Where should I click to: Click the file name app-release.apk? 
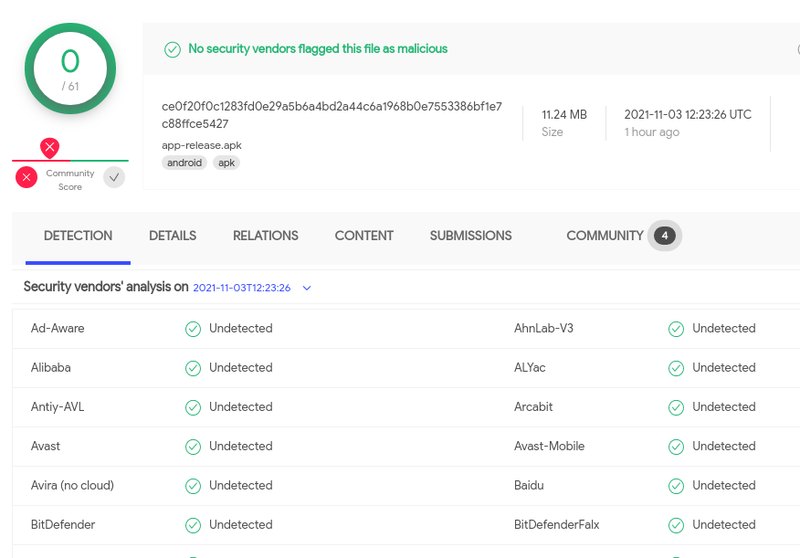coord(202,145)
